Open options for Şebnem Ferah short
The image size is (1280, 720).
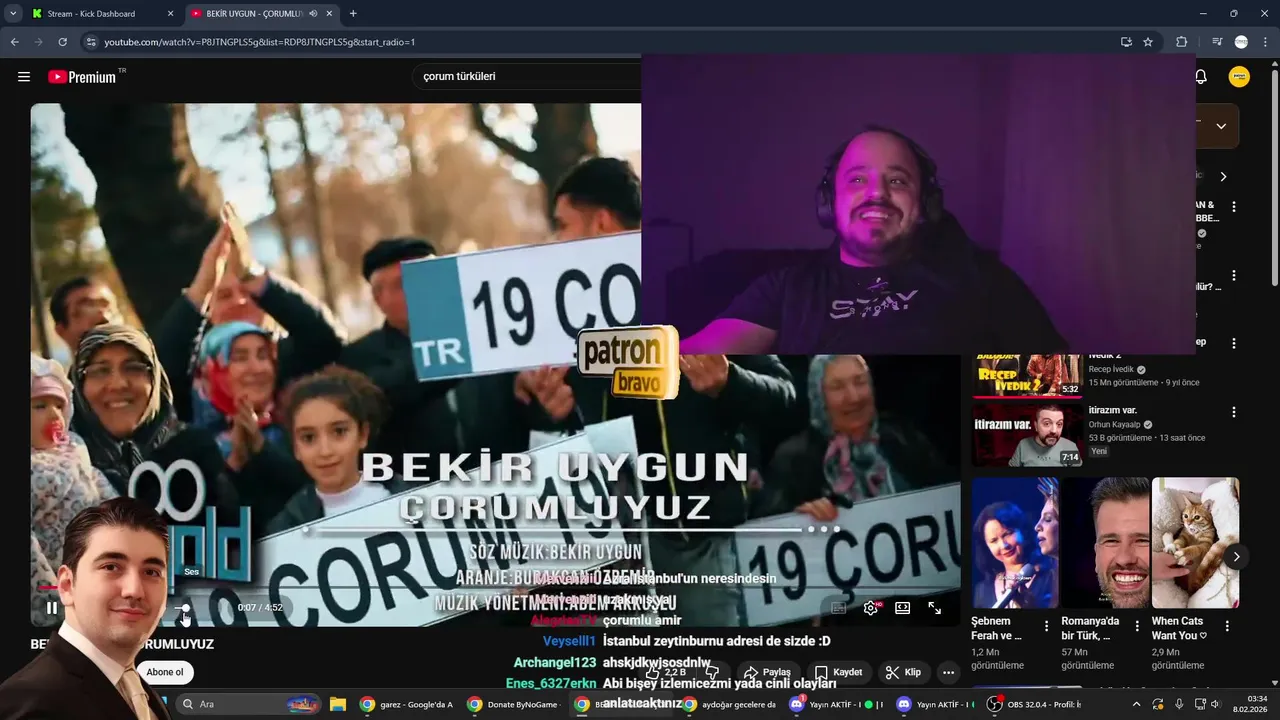click(x=1047, y=627)
